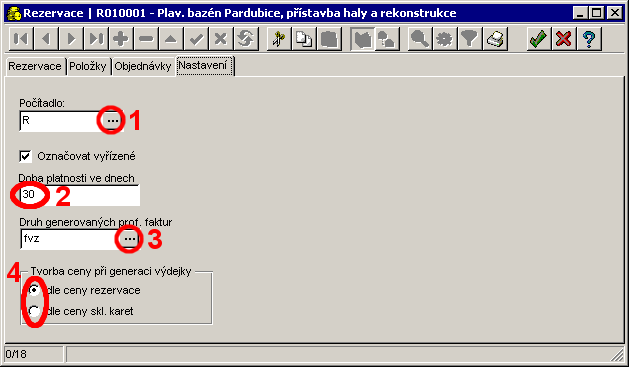Image resolution: width=629 pixels, height=367 pixels.
Task: Refresh data with circular arrows icon
Action: (246, 39)
